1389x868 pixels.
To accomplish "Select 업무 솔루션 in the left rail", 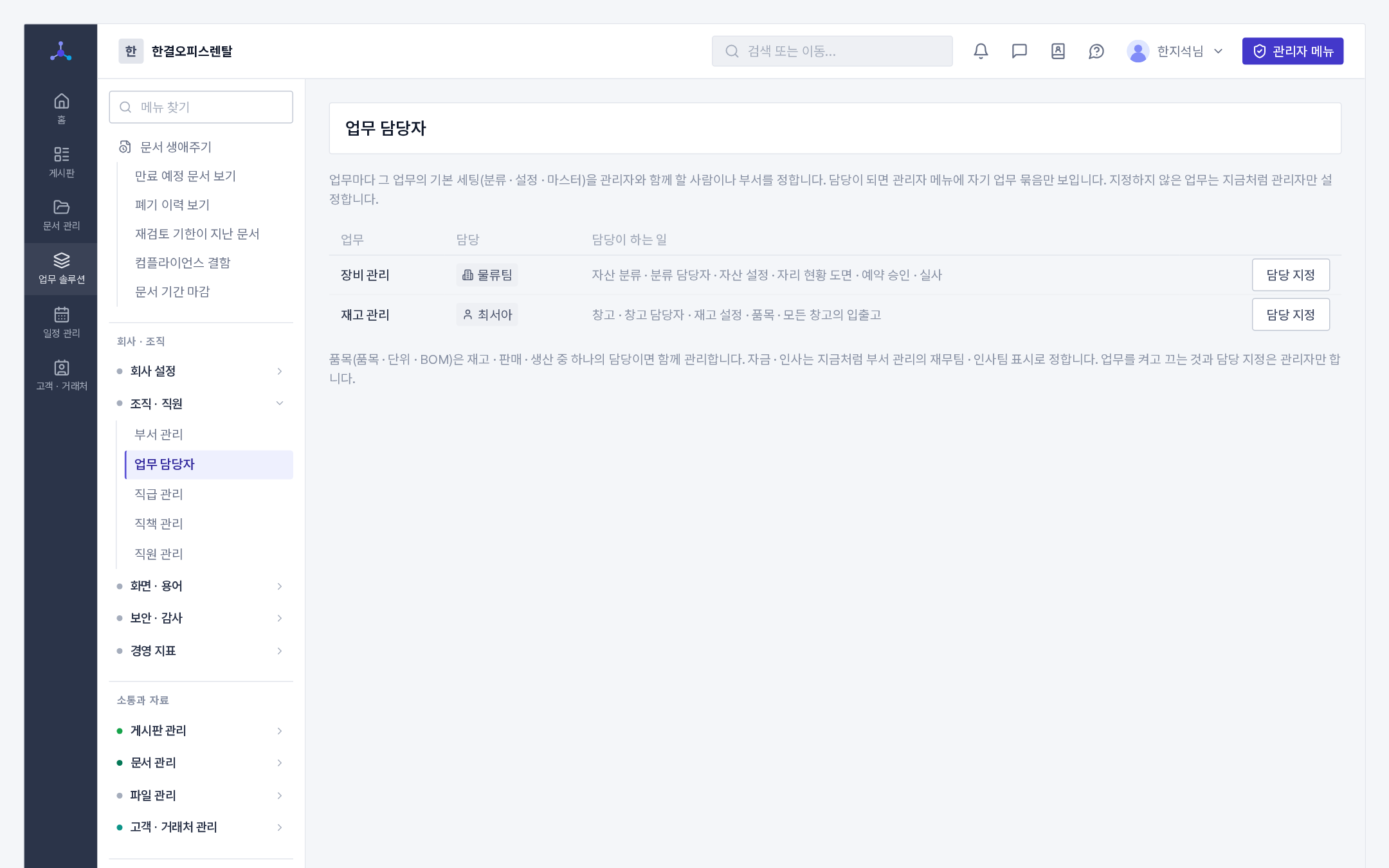I will [x=61, y=269].
